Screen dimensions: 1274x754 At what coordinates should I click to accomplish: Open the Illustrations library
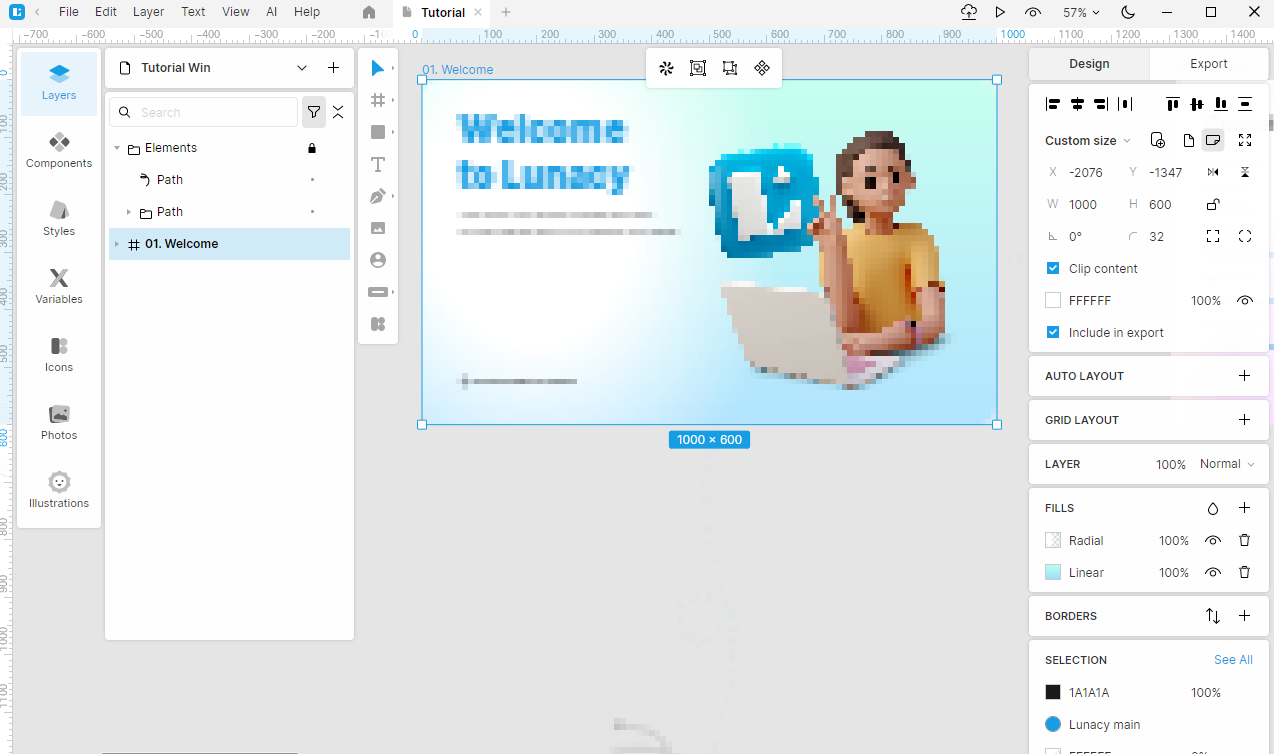point(59,490)
